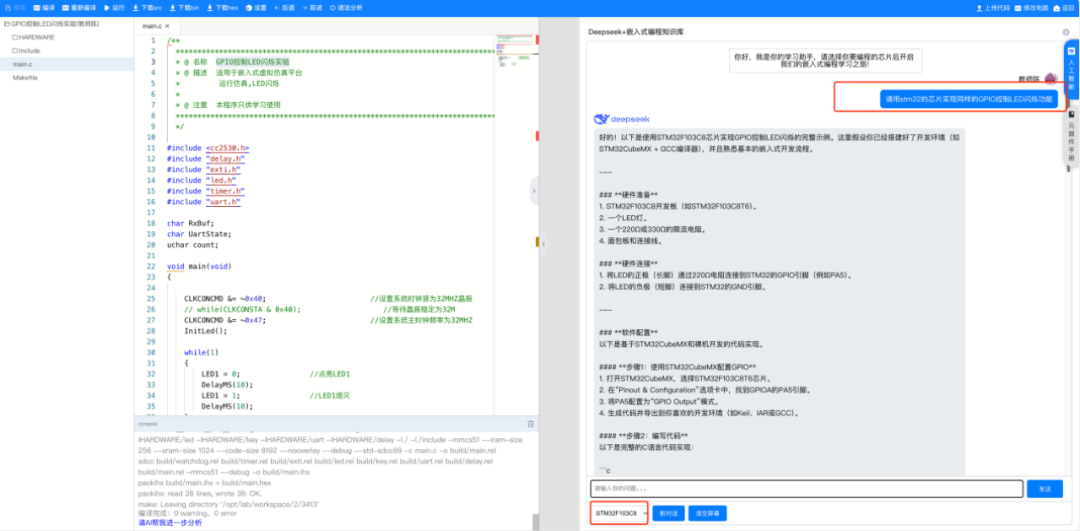Open 语法分析 (Syntax analysis)
This screenshot has width=1080, height=531.
(347, 8)
